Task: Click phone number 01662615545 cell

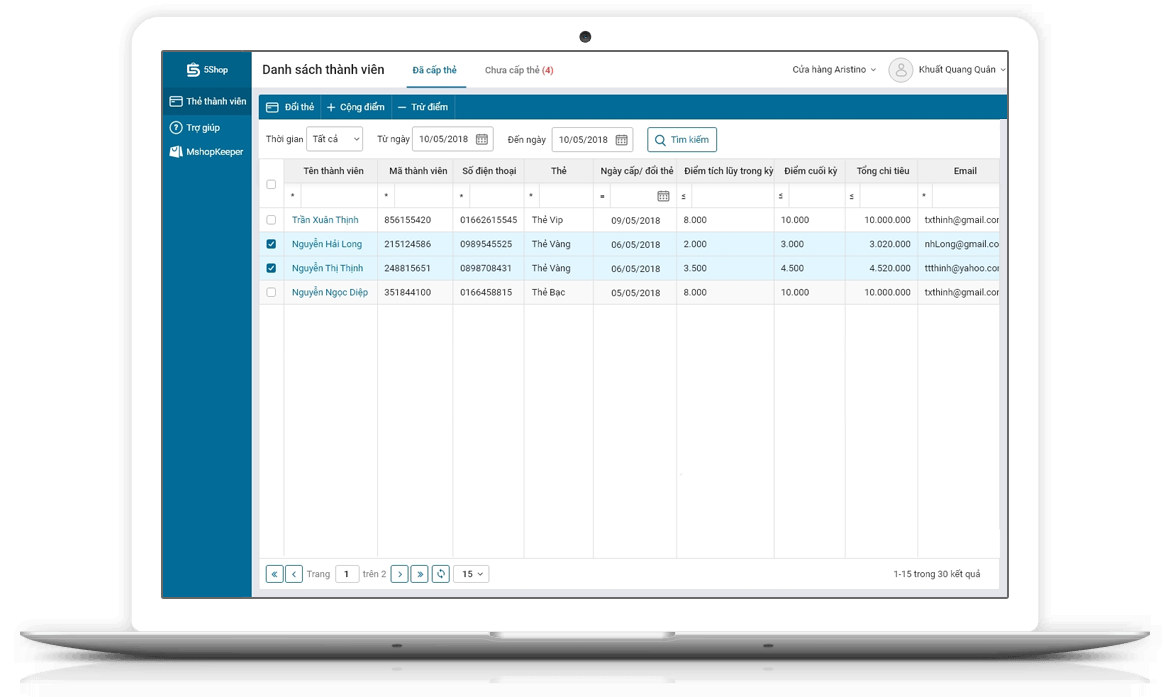Action: (488, 220)
